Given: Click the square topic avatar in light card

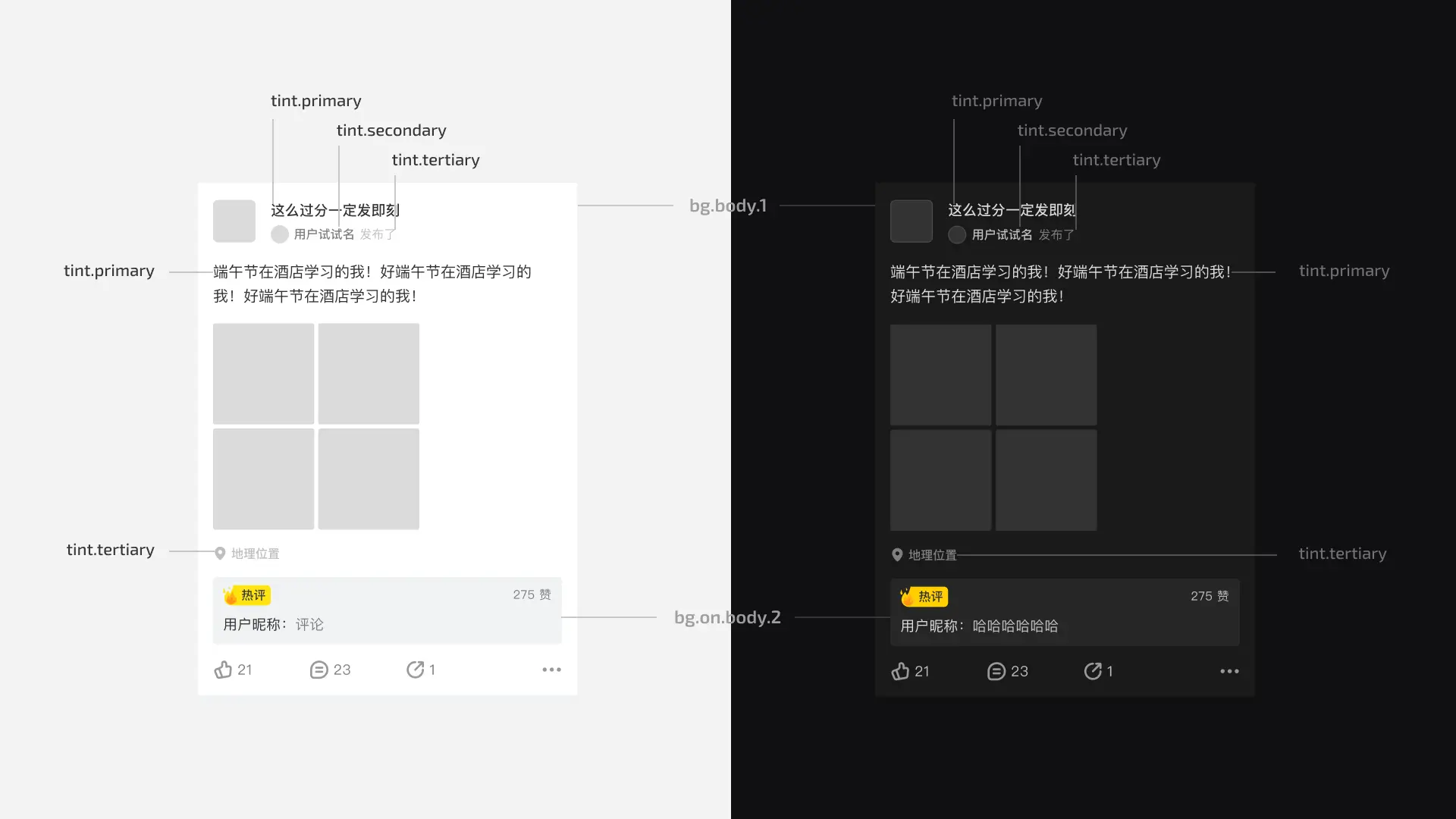Looking at the screenshot, I should point(234,221).
